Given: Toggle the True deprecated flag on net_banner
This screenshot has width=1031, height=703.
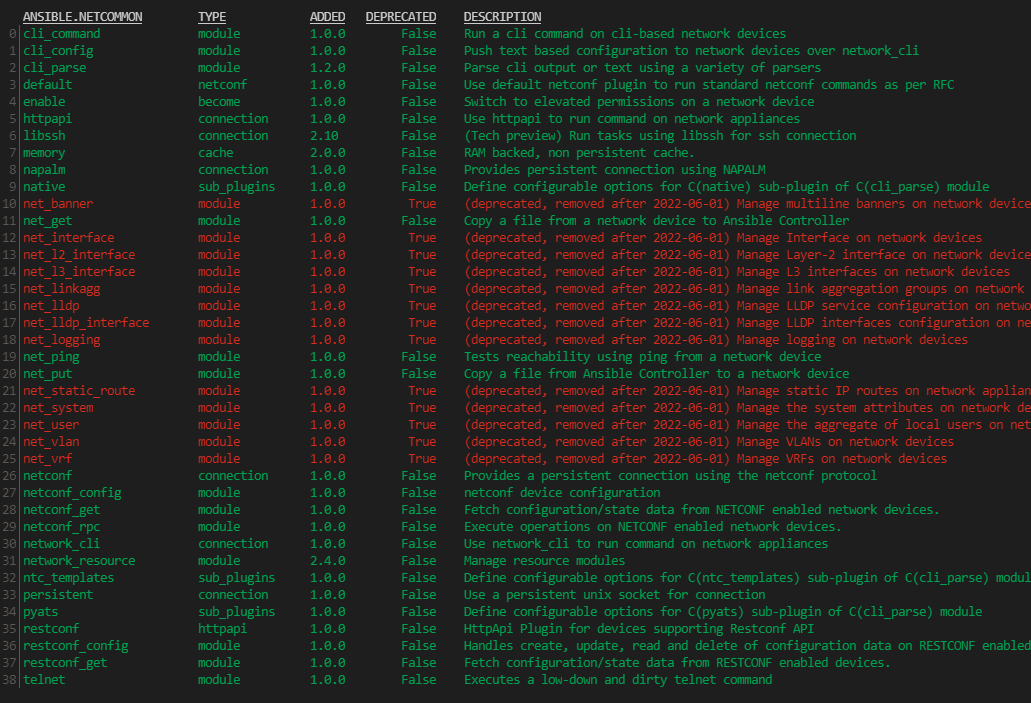Looking at the screenshot, I should (x=422, y=203).
